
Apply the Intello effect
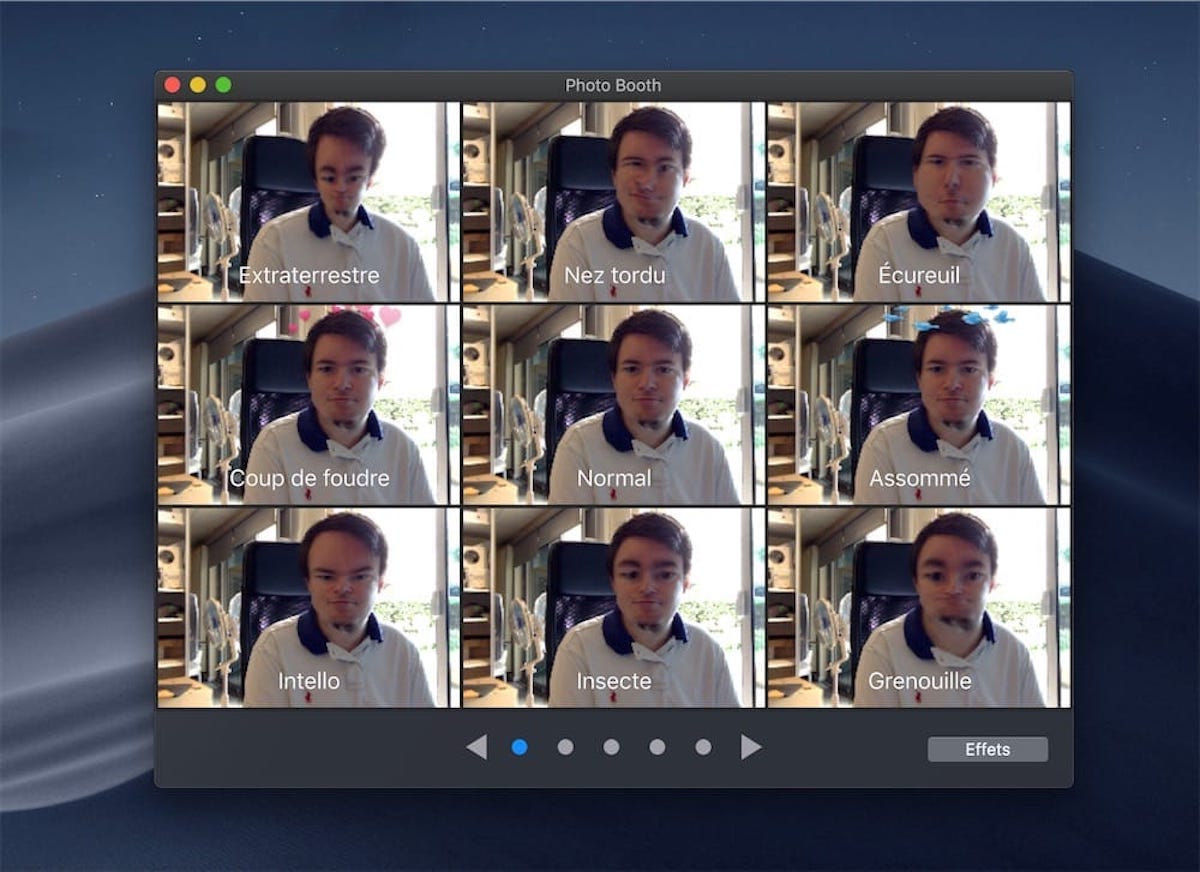point(308,607)
